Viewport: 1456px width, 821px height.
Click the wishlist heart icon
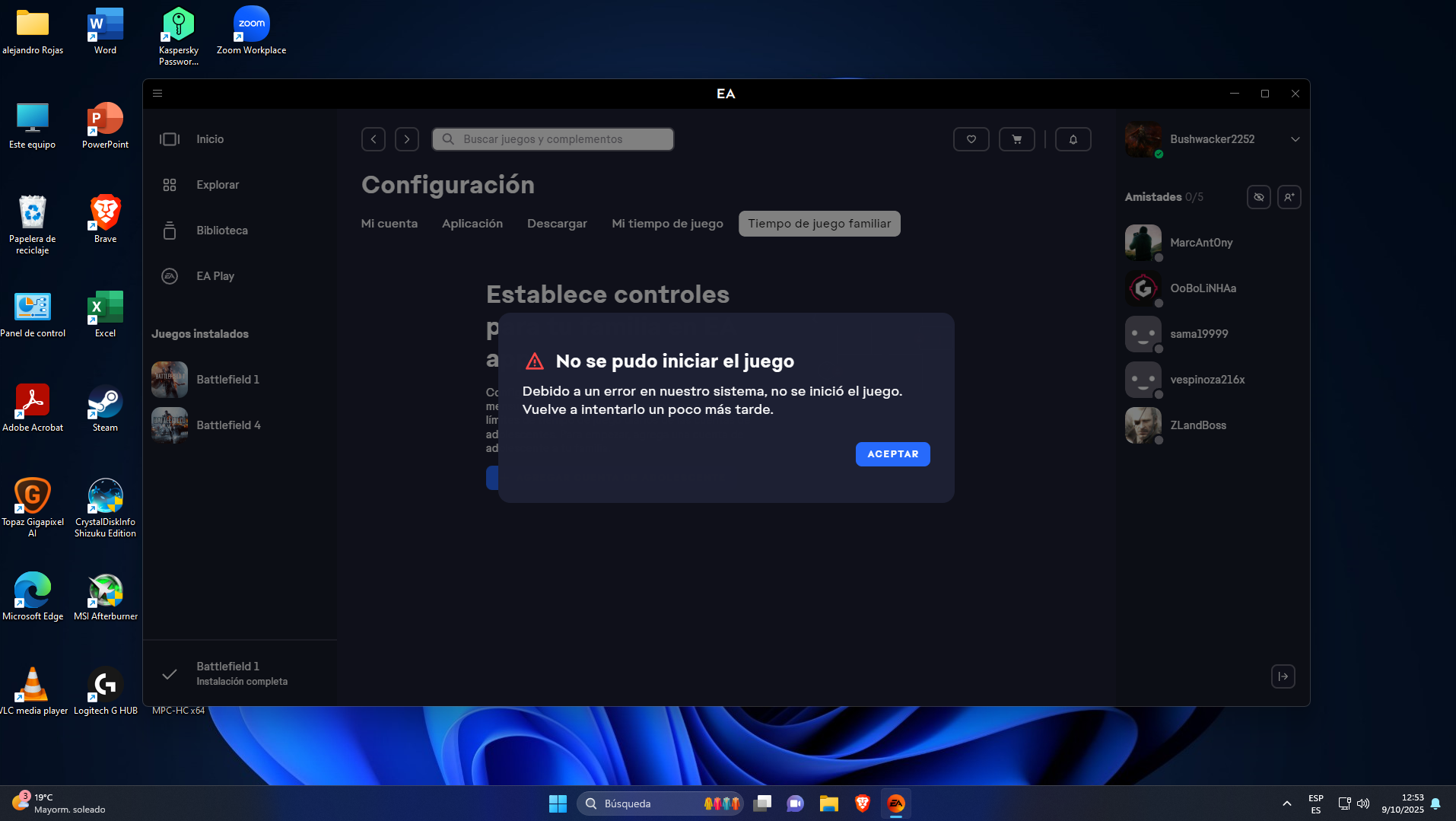click(971, 139)
